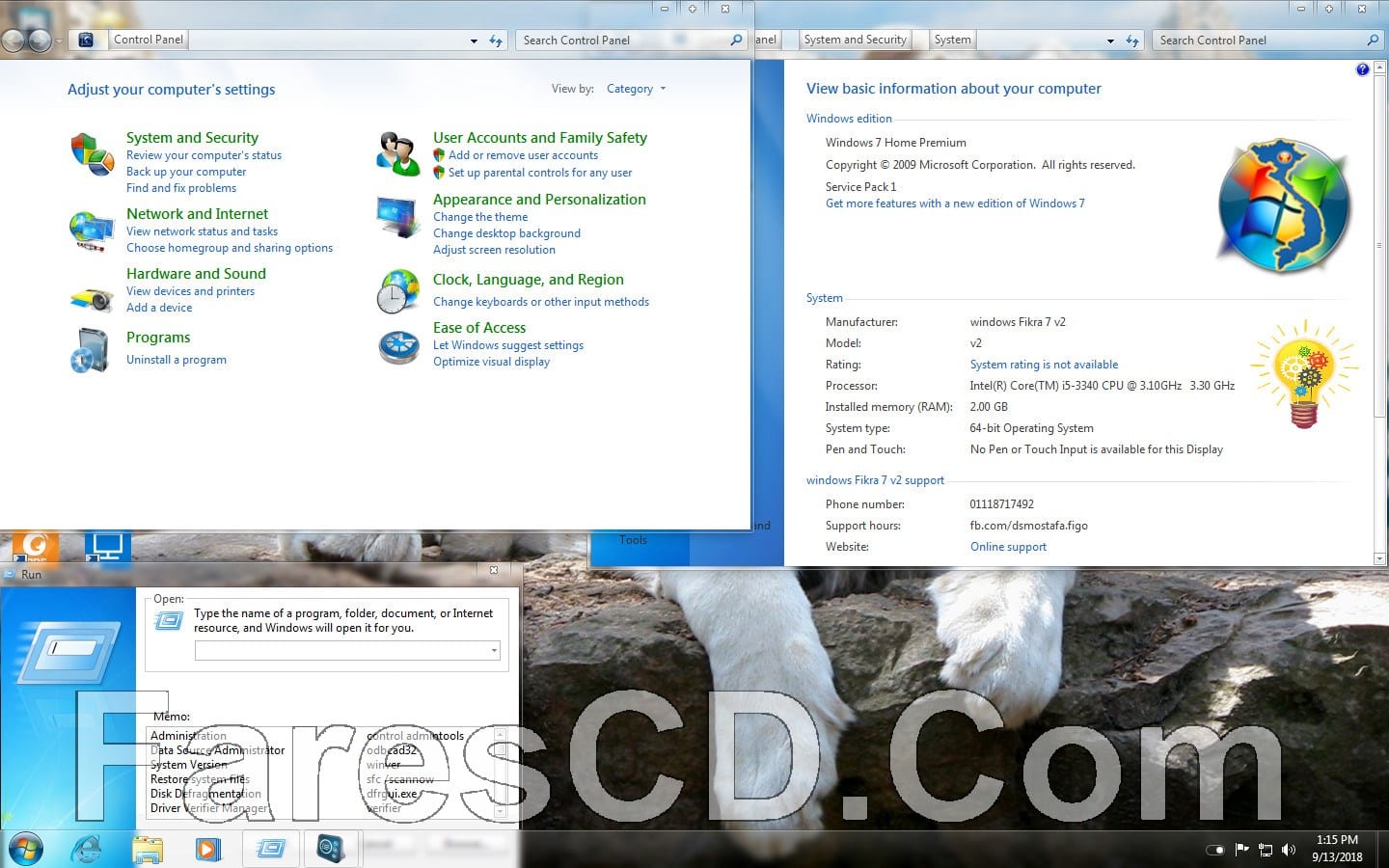This screenshot has width=1389, height=868.
Task: Go back in Control Panel window
Action: coord(13,41)
